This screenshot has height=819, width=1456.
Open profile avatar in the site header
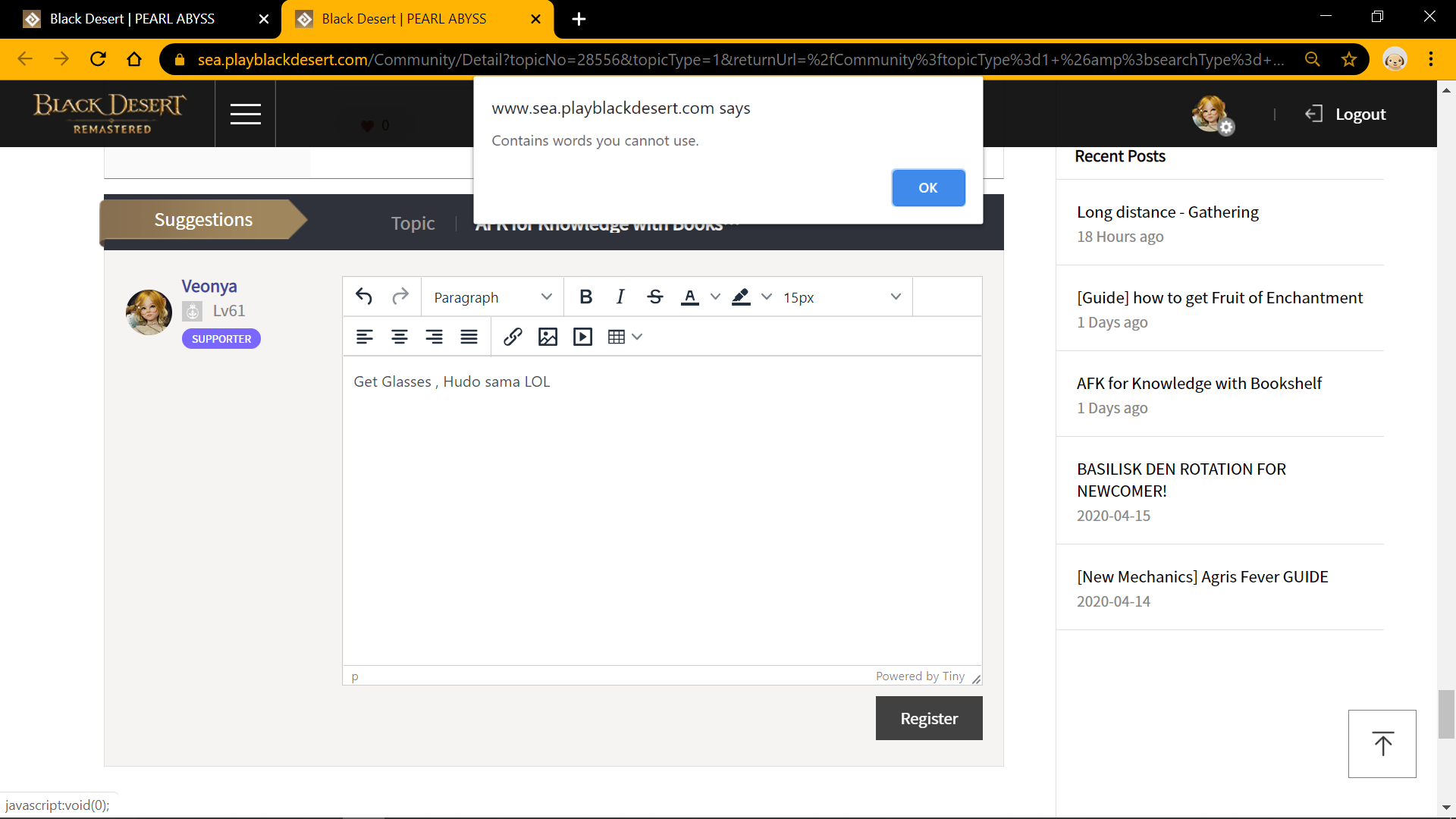[1213, 115]
